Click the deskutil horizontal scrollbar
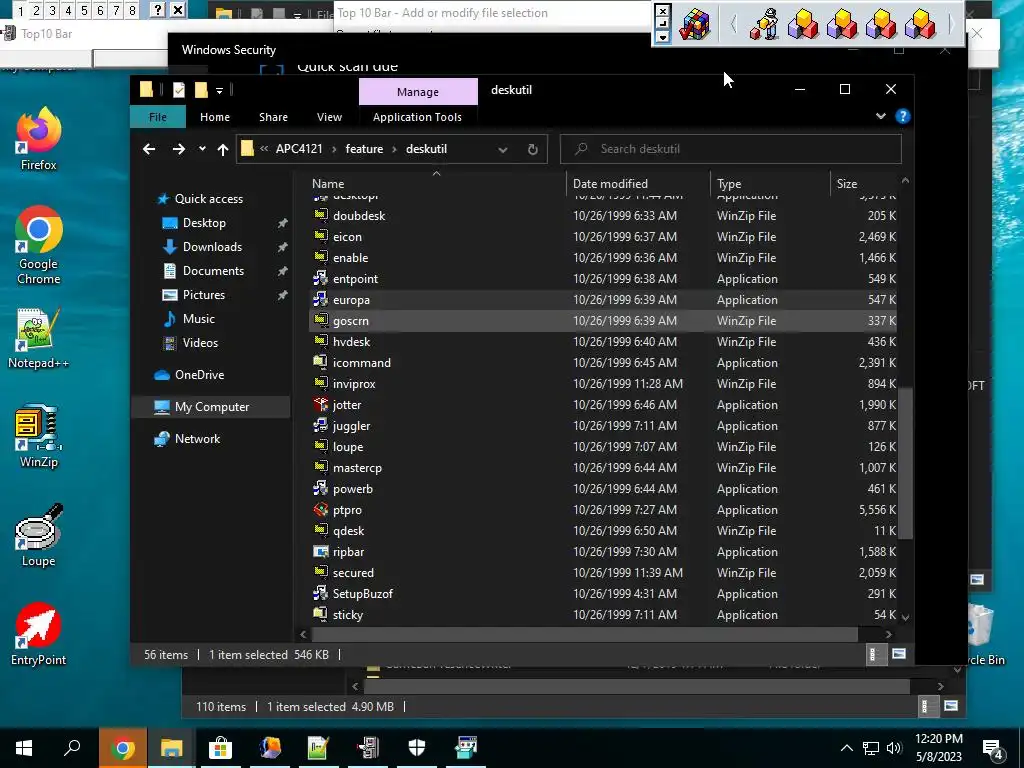The image size is (1024, 768). 584,634
